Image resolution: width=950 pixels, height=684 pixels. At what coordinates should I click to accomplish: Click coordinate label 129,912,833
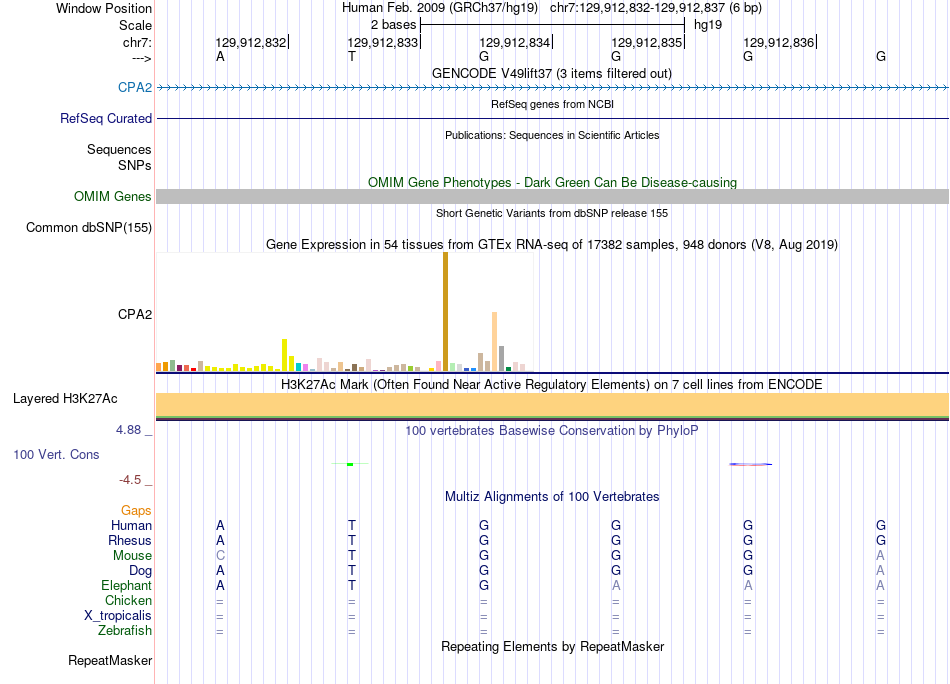click(x=383, y=42)
